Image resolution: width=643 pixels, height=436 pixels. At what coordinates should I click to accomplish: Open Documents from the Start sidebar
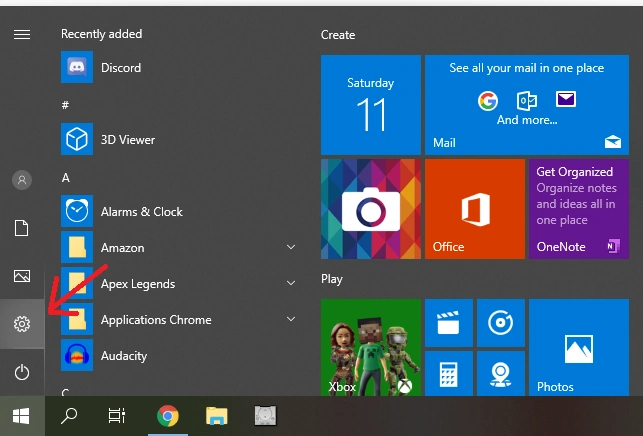pos(22,228)
